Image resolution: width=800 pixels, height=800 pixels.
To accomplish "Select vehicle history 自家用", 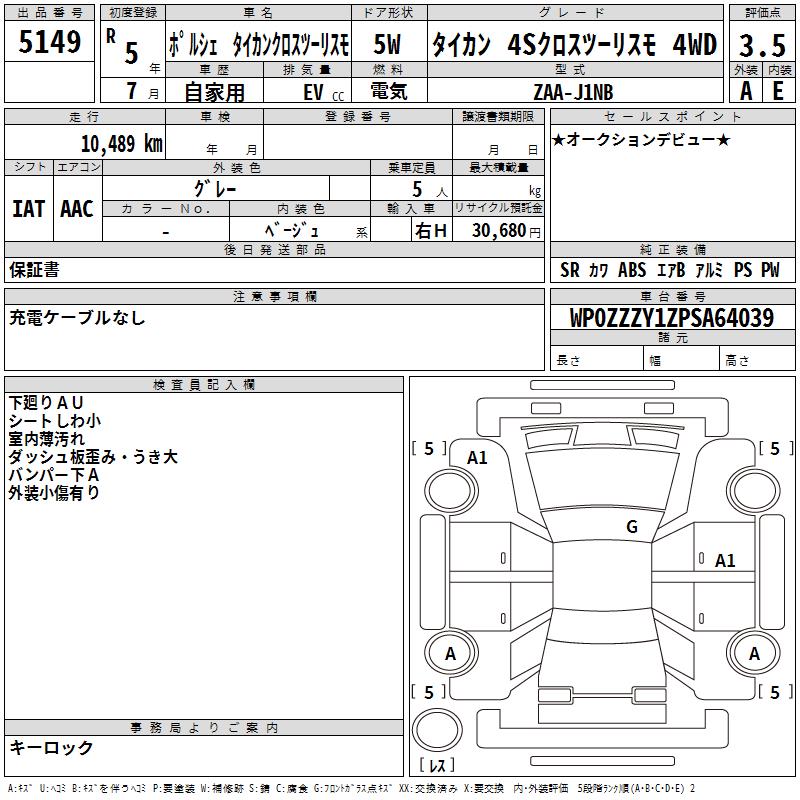I will coord(214,92).
